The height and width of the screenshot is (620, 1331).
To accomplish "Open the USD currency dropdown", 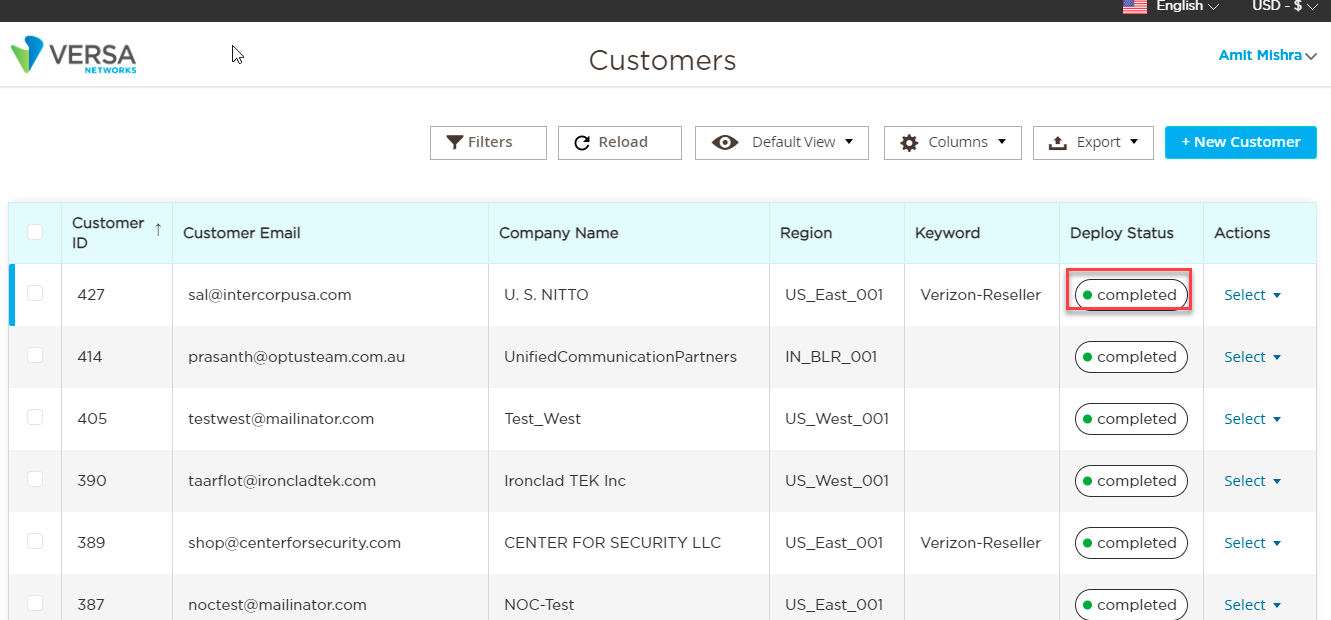I will click(x=1285, y=6).
